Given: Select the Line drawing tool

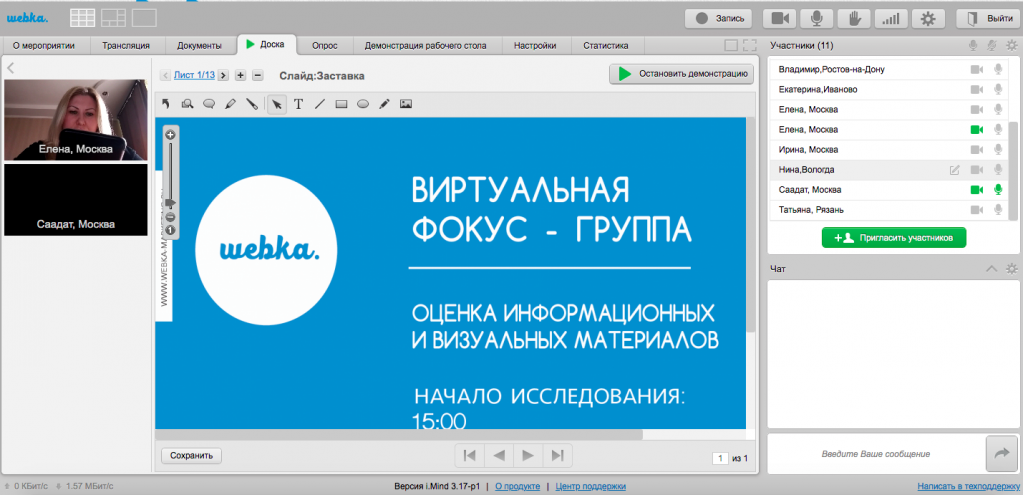Looking at the screenshot, I should (x=320, y=104).
